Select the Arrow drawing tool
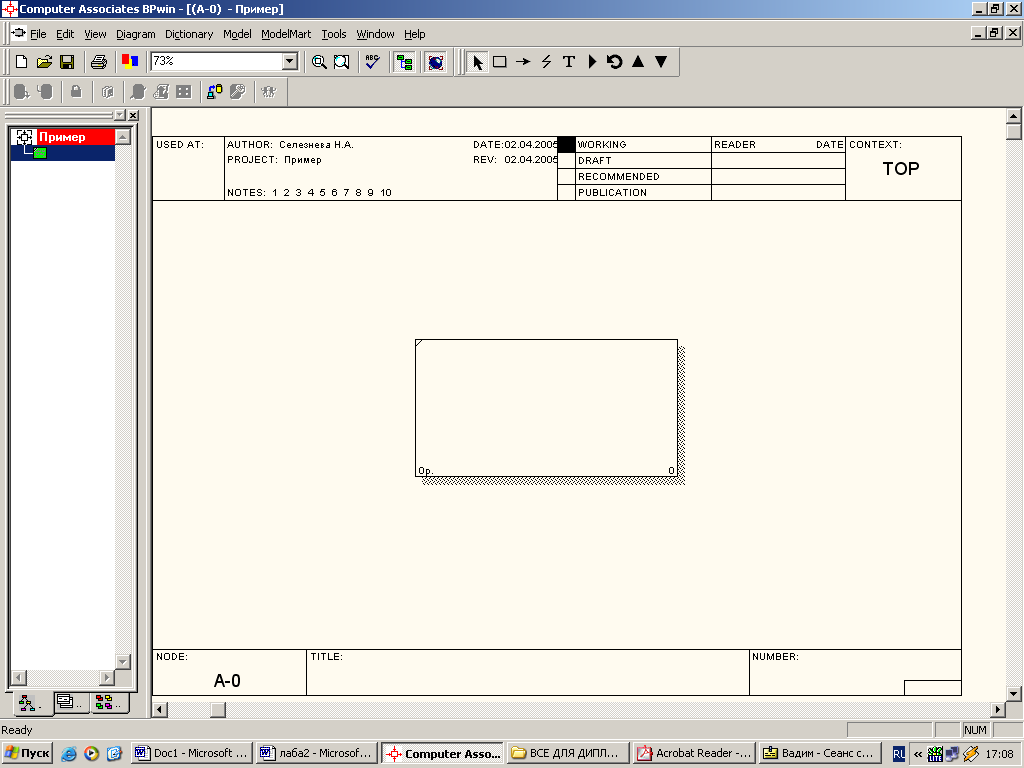The image size is (1024, 768). (522, 62)
